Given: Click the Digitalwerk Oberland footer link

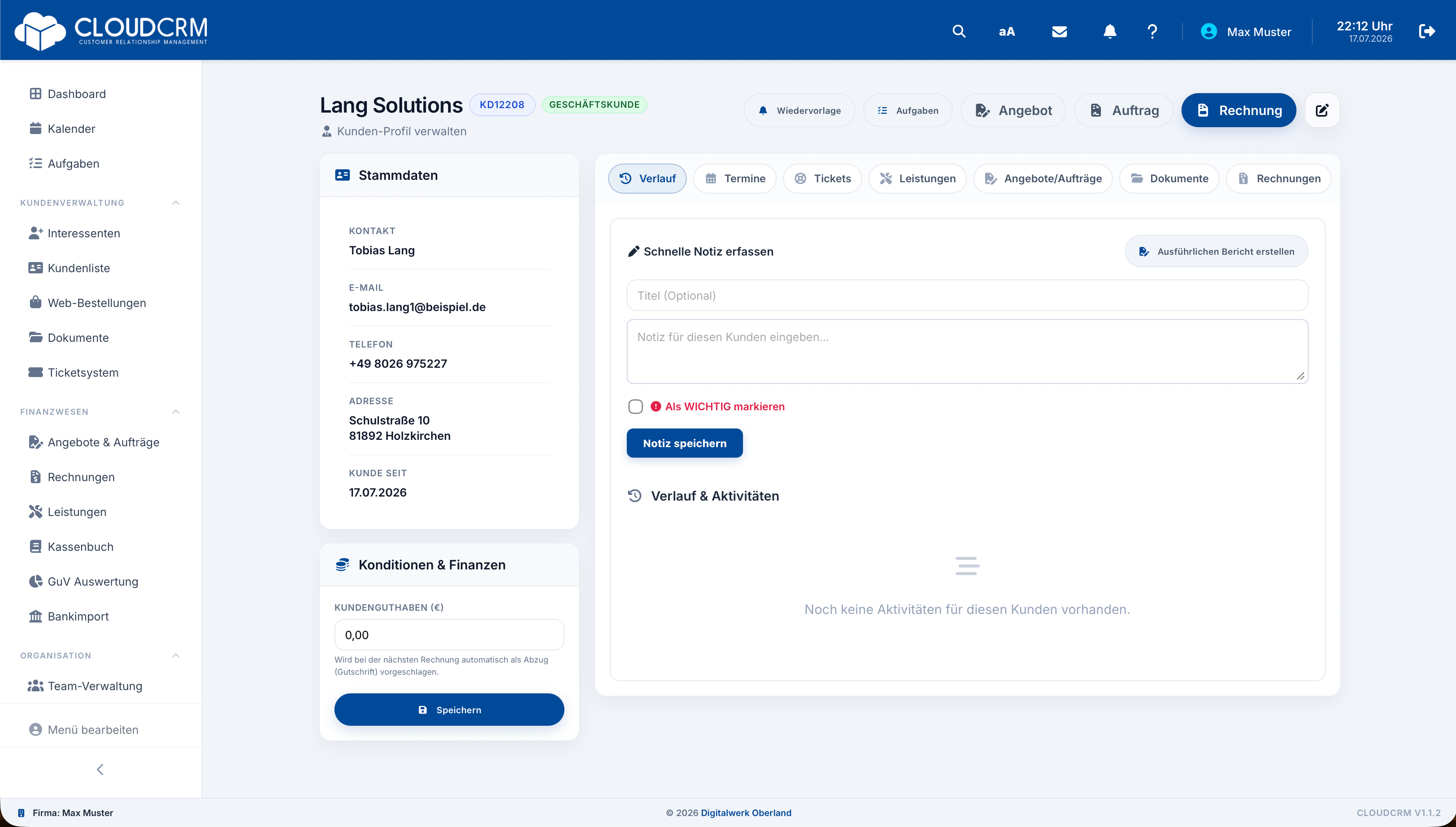Looking at the screenshot, I should [x=746, y=813].
